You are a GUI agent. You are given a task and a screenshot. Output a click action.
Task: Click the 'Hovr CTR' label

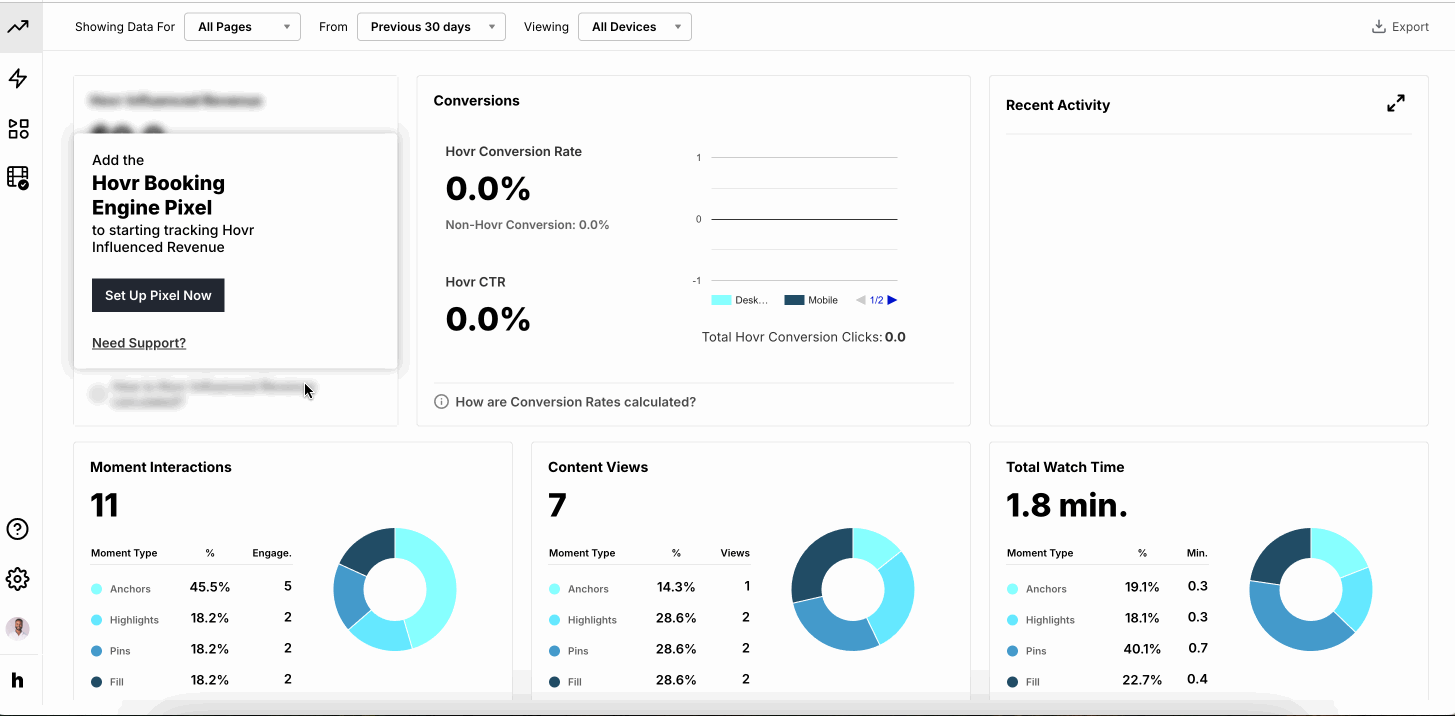(x=476, y=282)
